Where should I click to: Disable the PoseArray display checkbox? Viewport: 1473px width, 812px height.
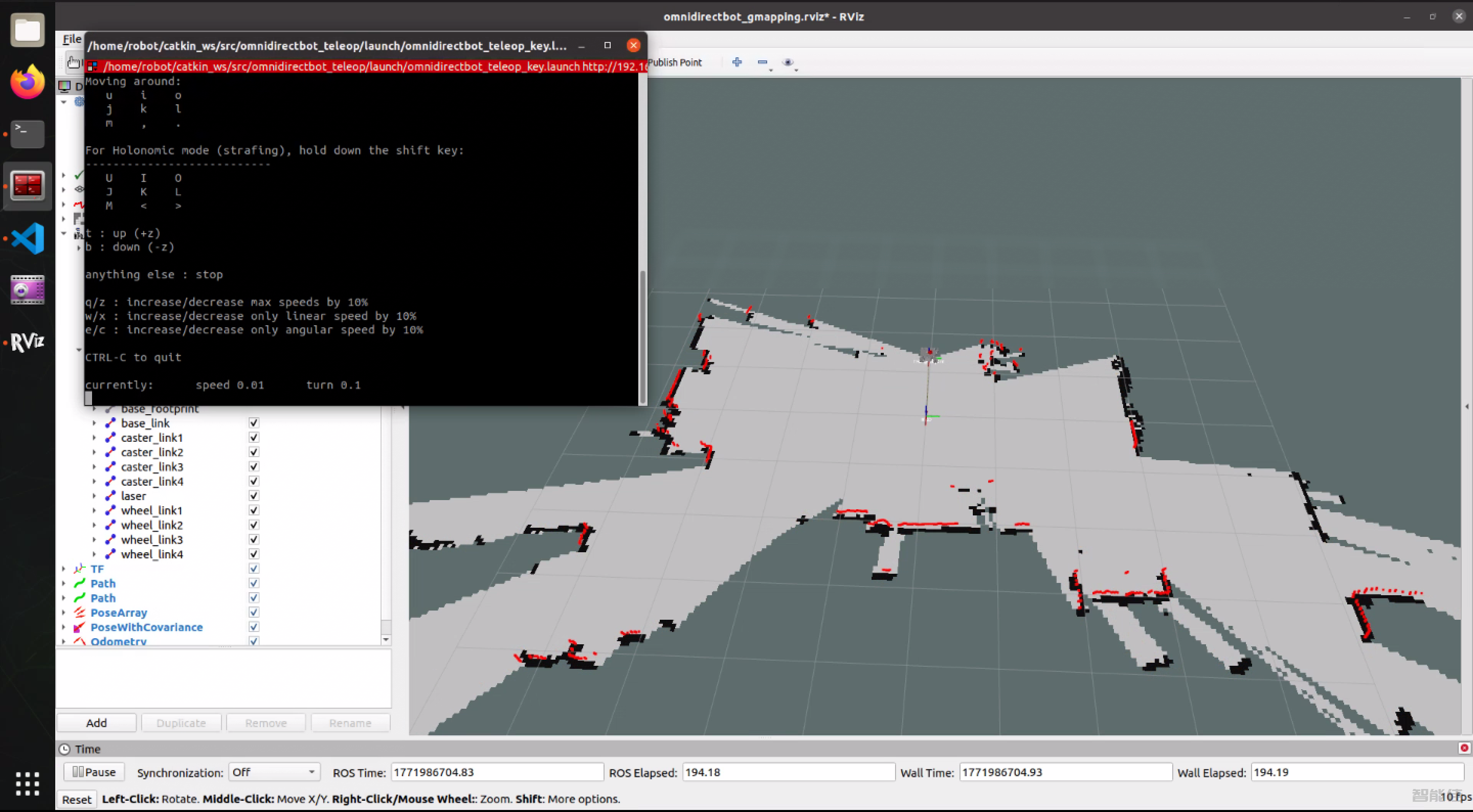254,613
